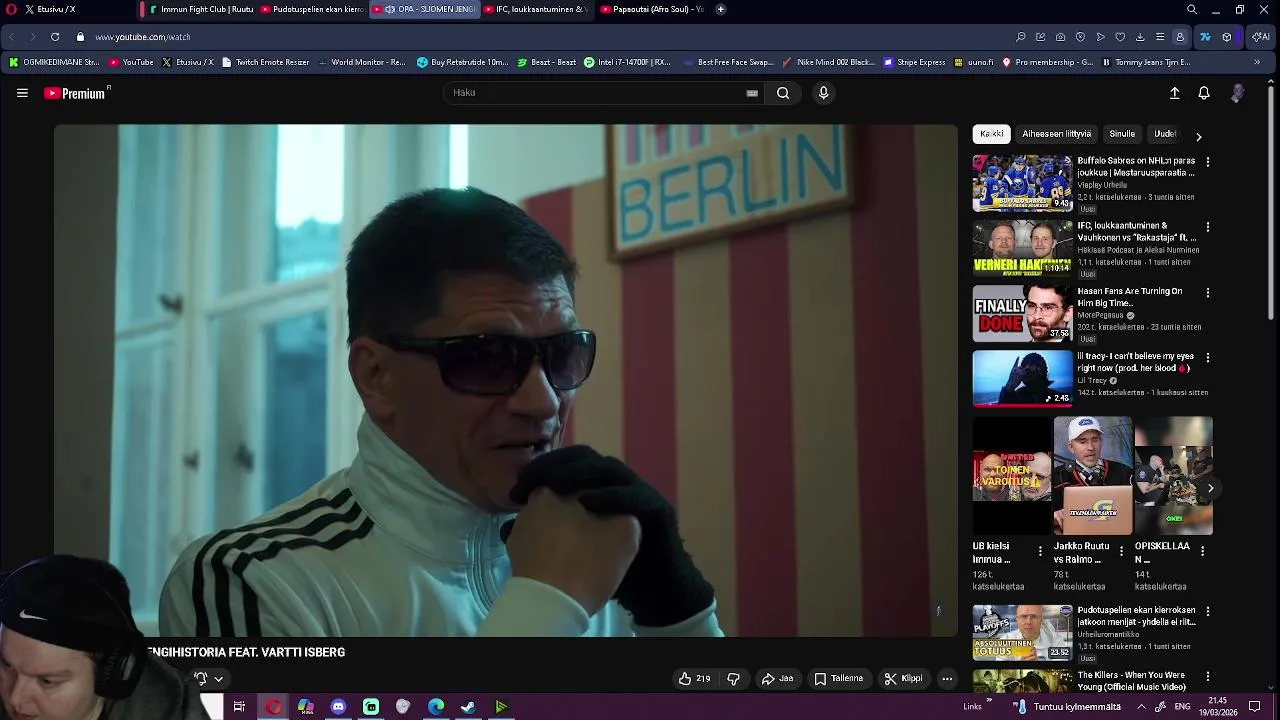This screenshot has height=720, width=1280.
Task: Open the YouTube guide hamburger menu
Action: 22,93
